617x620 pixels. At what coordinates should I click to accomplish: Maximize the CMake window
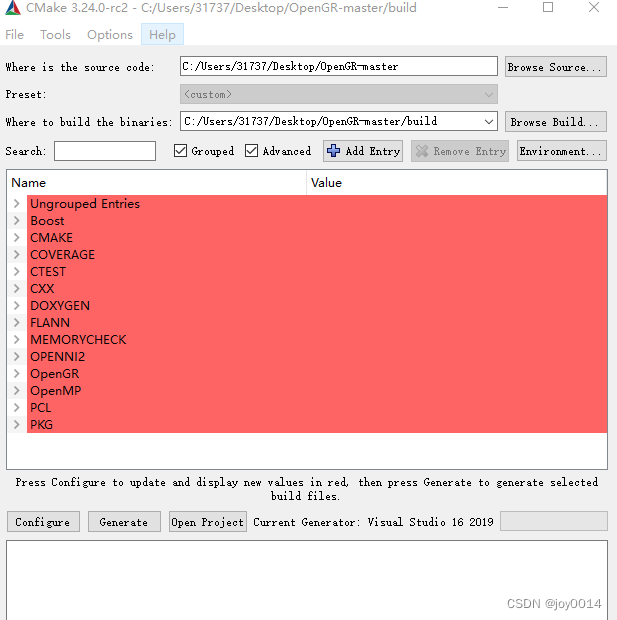pos(548,8)
